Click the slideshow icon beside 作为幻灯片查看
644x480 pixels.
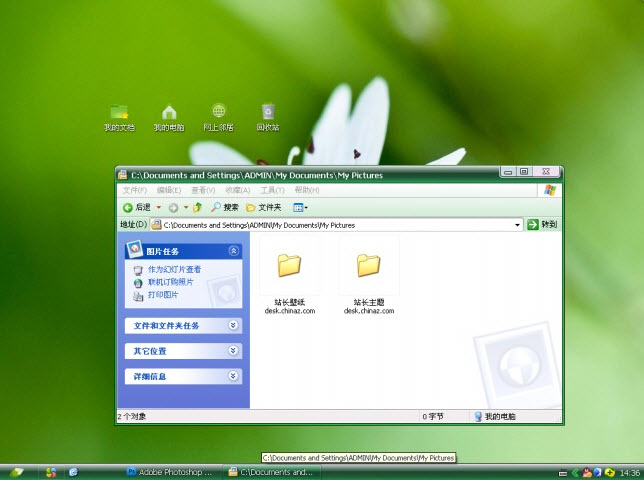(138, 270)
